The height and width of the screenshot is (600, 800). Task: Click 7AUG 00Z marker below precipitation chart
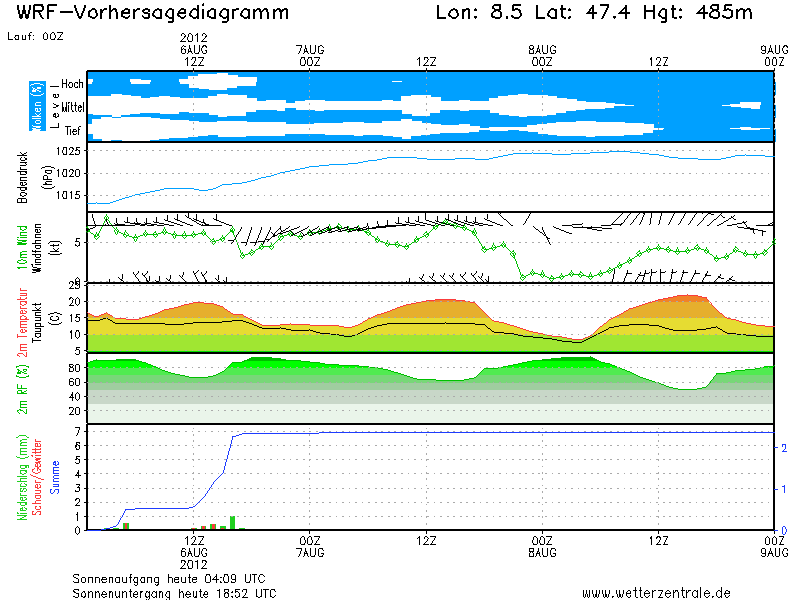click(x=310, y=546)
